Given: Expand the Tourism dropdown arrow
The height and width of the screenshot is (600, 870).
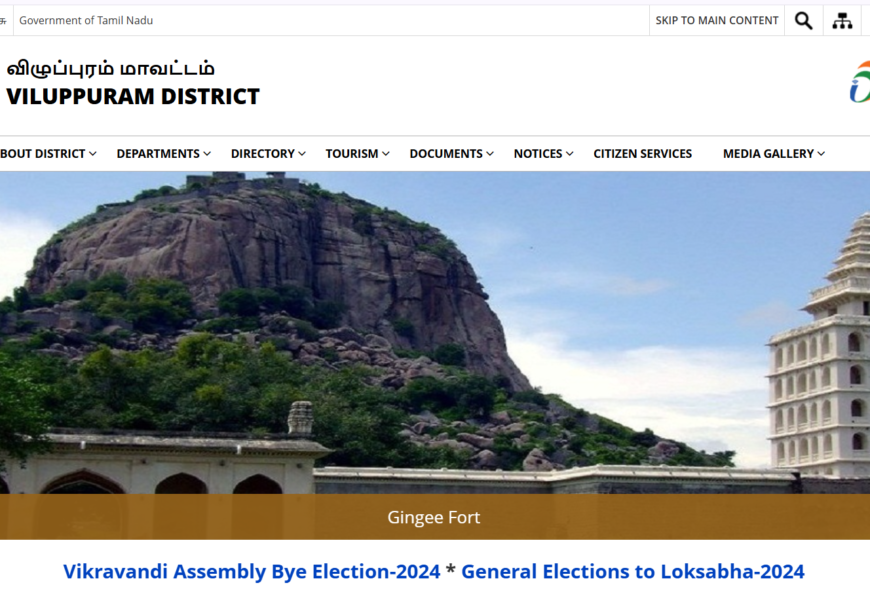Looking at the screenshot, I should pyautogui.click(x=386, y=154).
